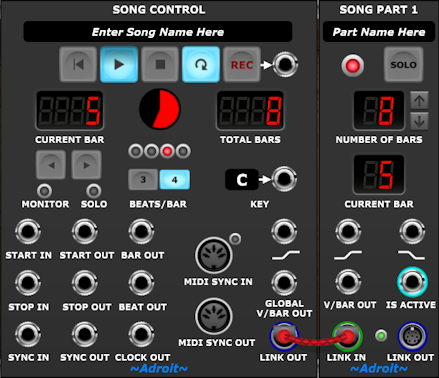The height and width of the screenshot is (378, 439).
Task: Click the REC record button
Action: click(x=242, y=64)
